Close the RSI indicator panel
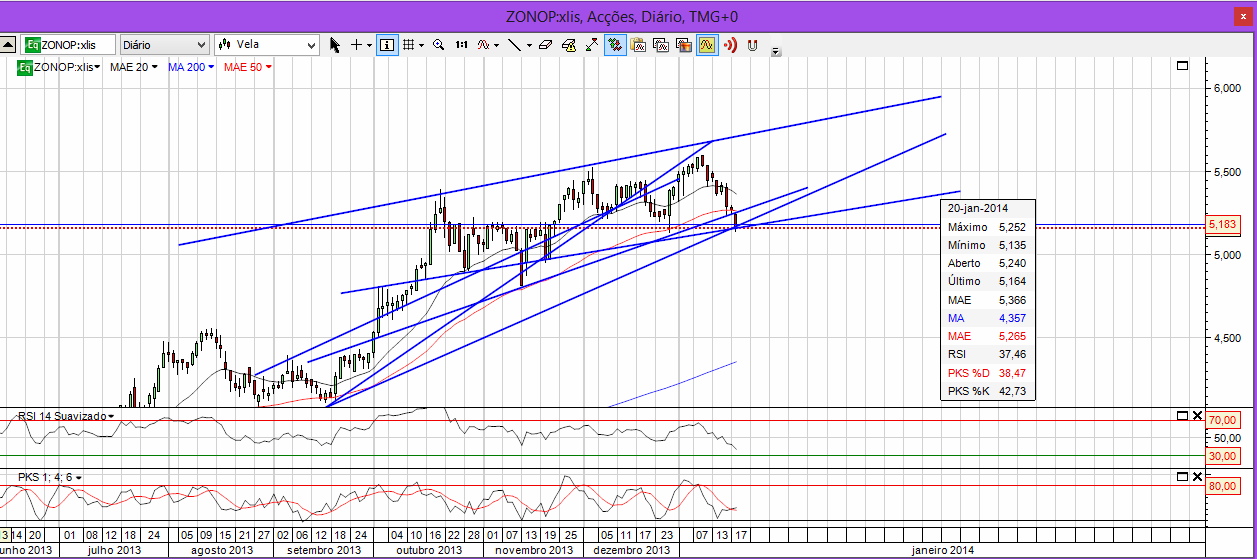The width and height of the screenshot is (1257, 559). coord(1197,415)
